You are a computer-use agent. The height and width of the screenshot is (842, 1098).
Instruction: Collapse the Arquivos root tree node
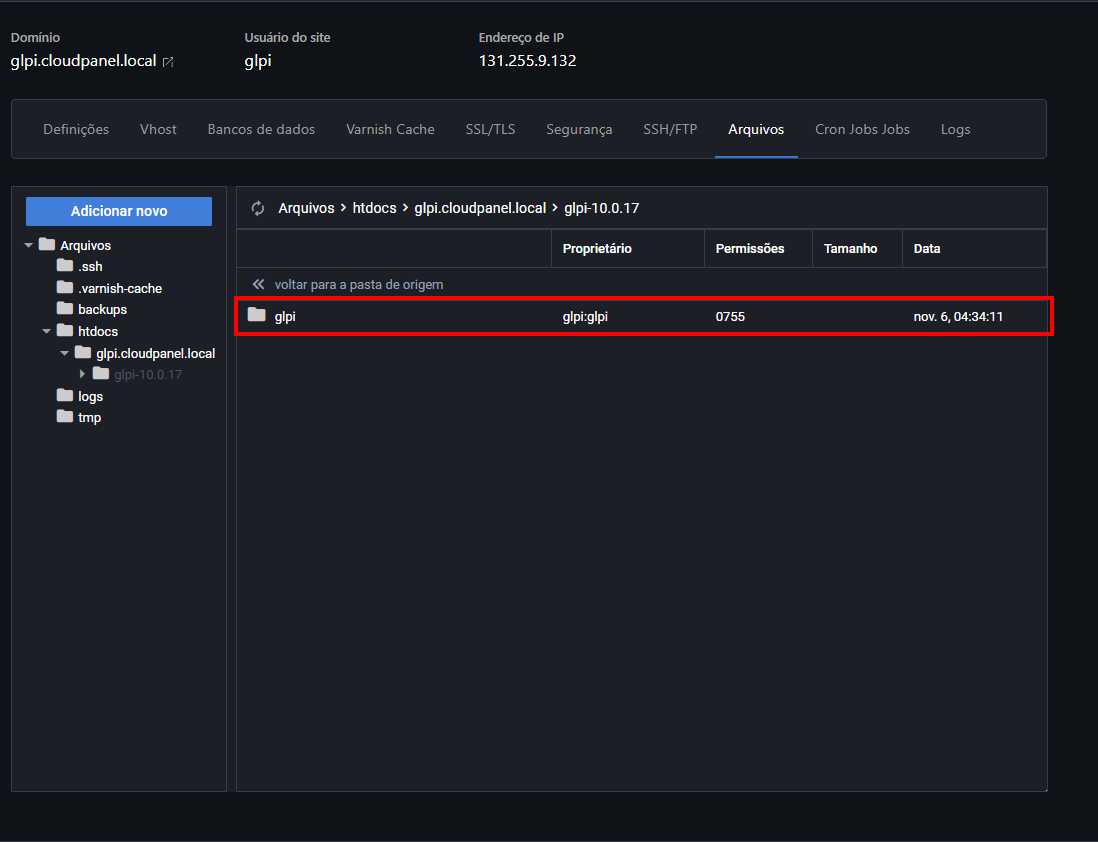[x=29, y=245]
